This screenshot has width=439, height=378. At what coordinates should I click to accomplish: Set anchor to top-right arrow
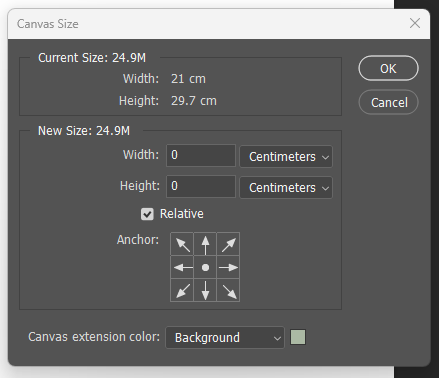(x=228, y=244)
